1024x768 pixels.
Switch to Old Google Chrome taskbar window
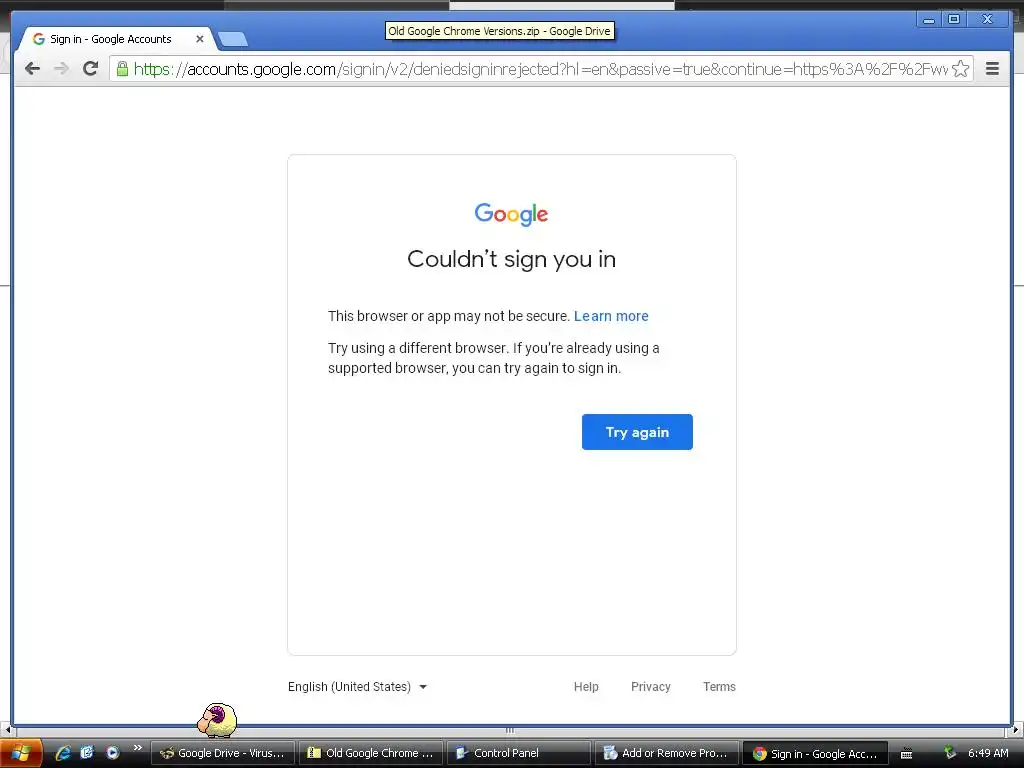click(x=371, y=753)
